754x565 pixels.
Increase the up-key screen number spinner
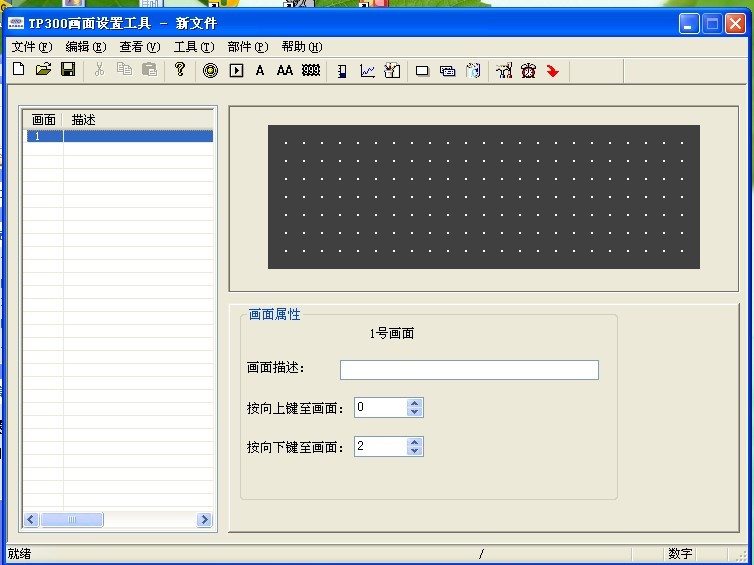coord(415,403)
